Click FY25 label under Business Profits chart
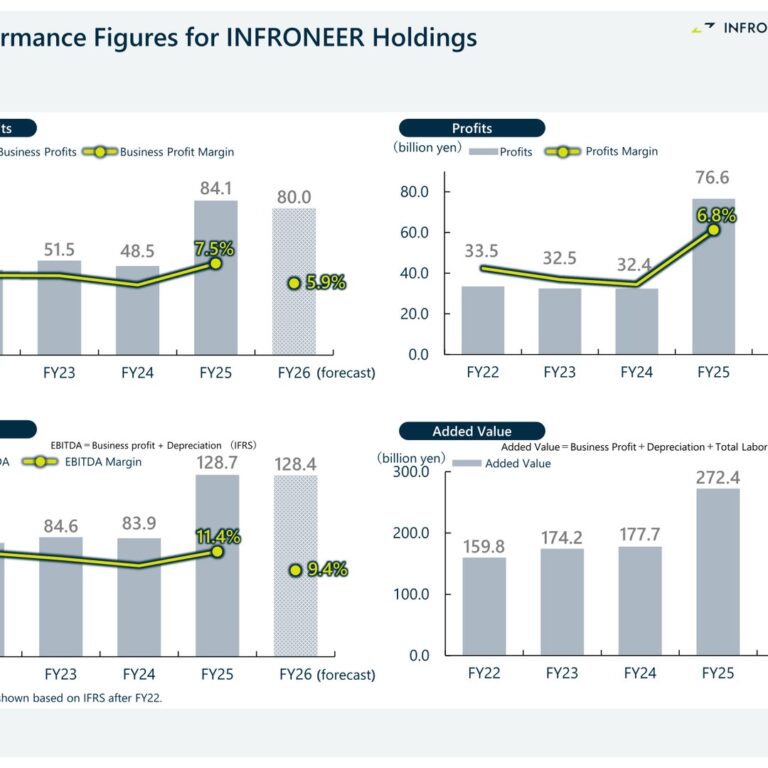 tap(216, 373)
